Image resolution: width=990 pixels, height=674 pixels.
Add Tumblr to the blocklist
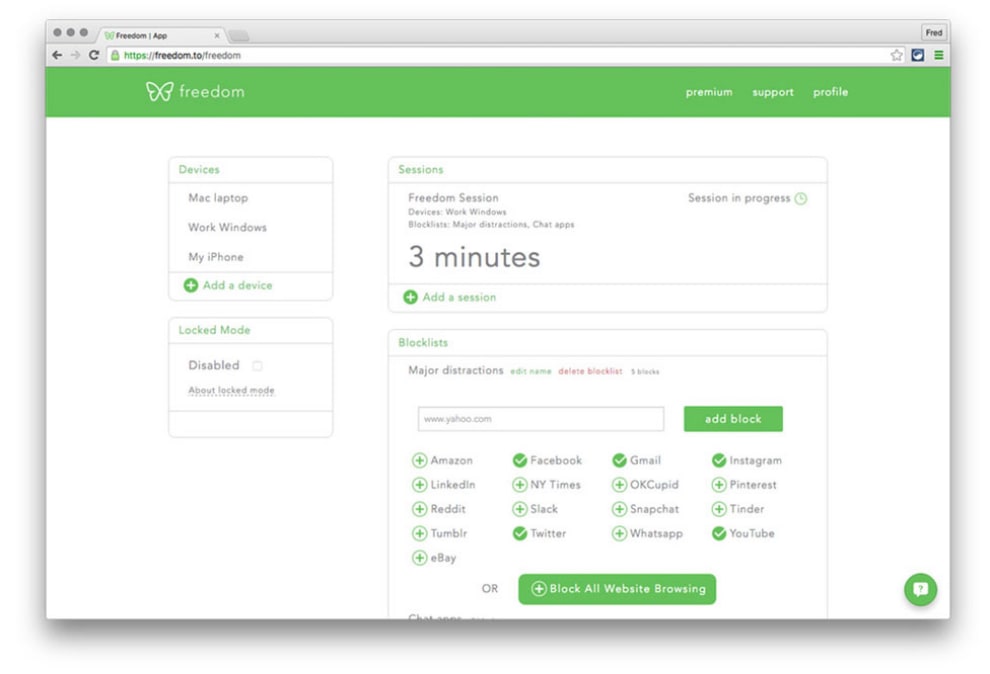(419, 534)
